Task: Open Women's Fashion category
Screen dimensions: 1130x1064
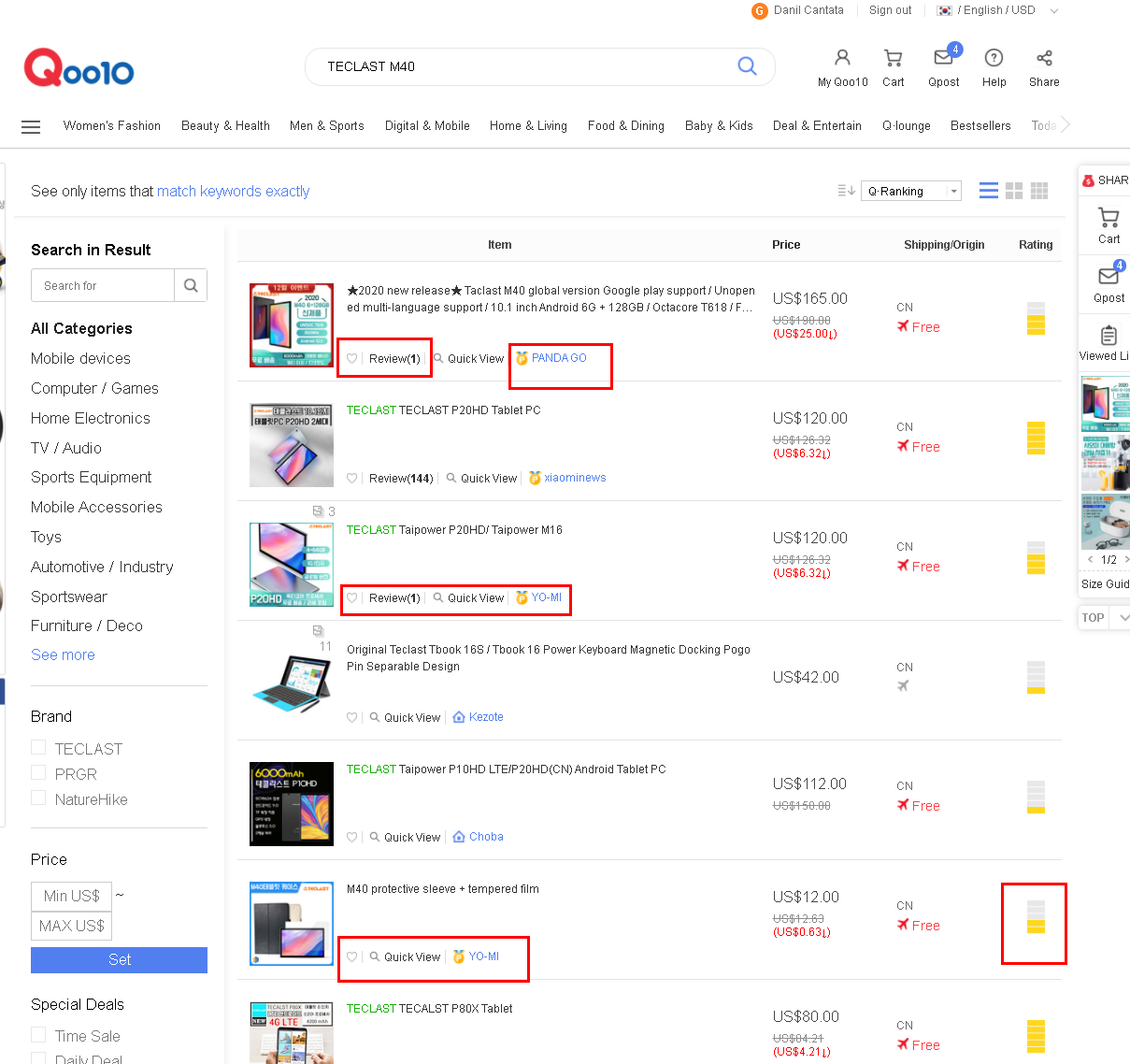Action: click(x=112, y=126)
